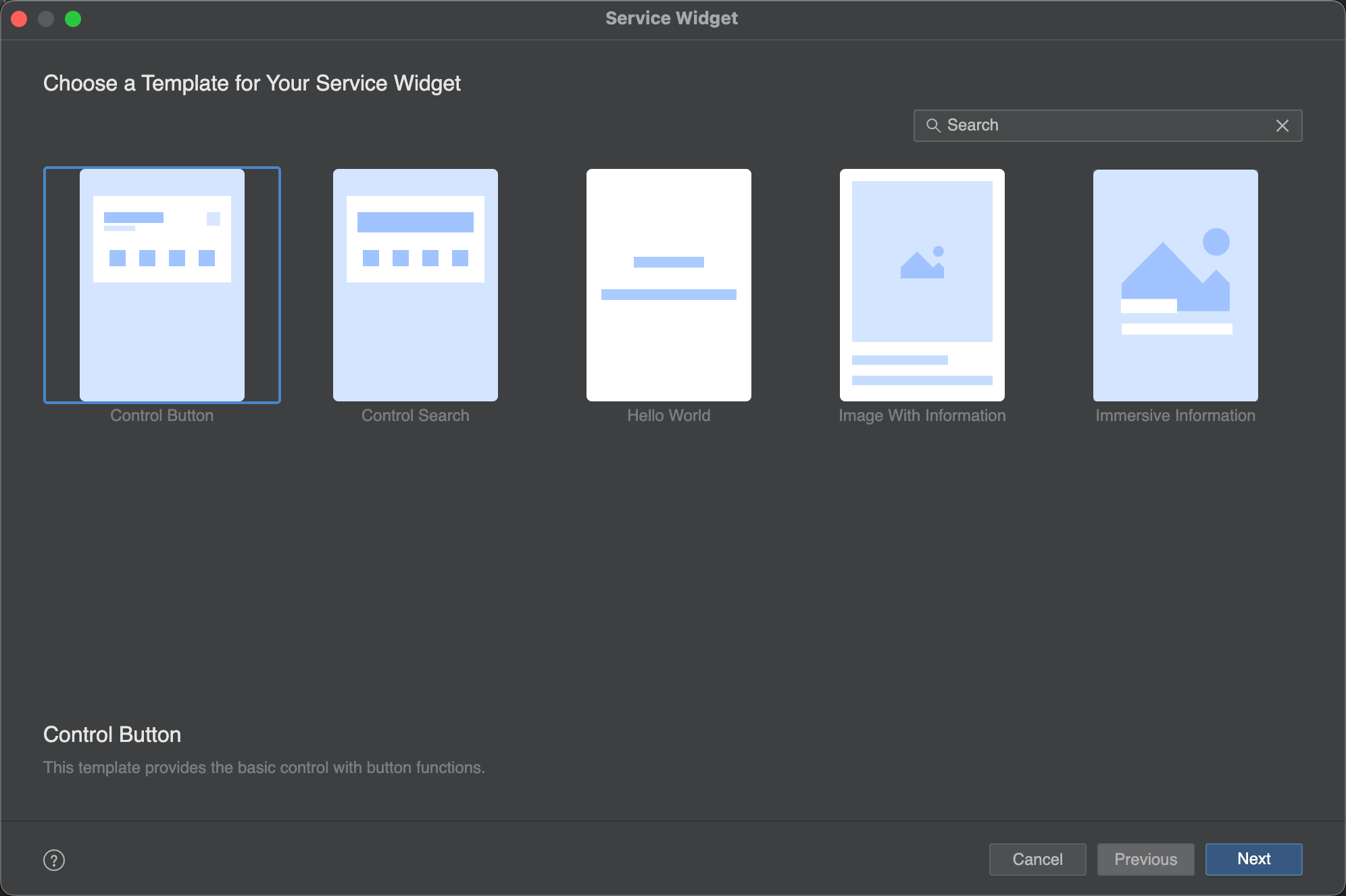Viewport: 1346px width, 896px height.
Task: Click the Control Search label text
Action: (416, 416)
